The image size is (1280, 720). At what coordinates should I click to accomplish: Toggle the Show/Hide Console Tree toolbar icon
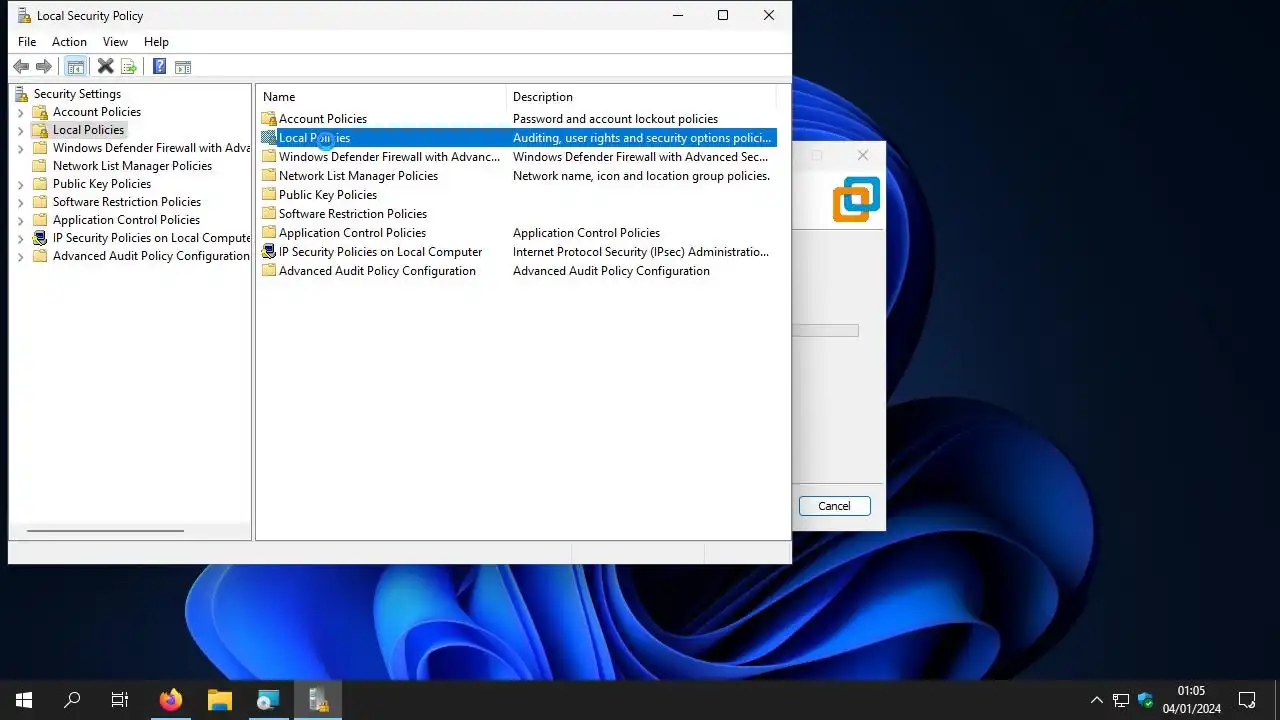point(75,67)
